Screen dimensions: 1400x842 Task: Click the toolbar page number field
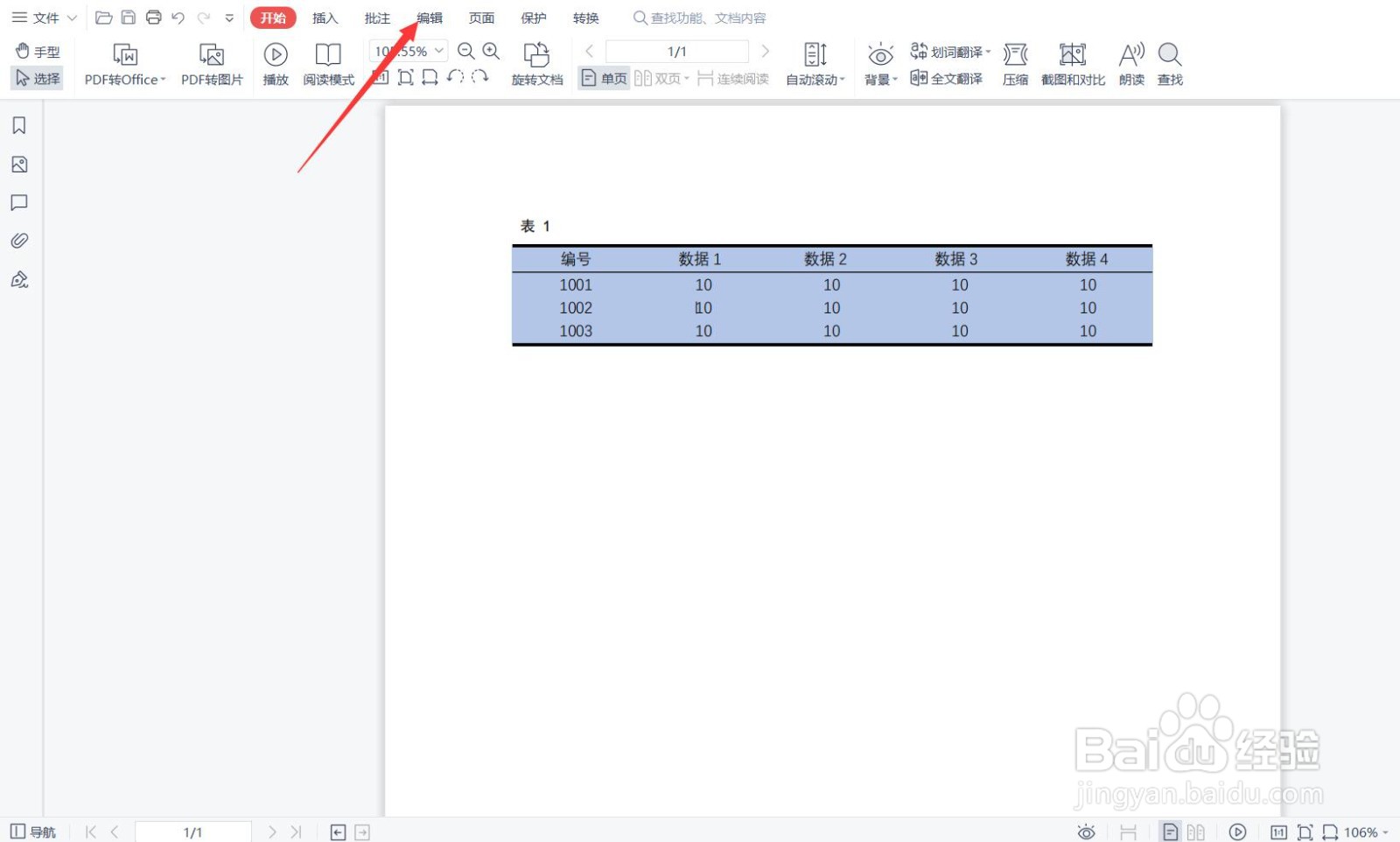[x=677, y=52]
